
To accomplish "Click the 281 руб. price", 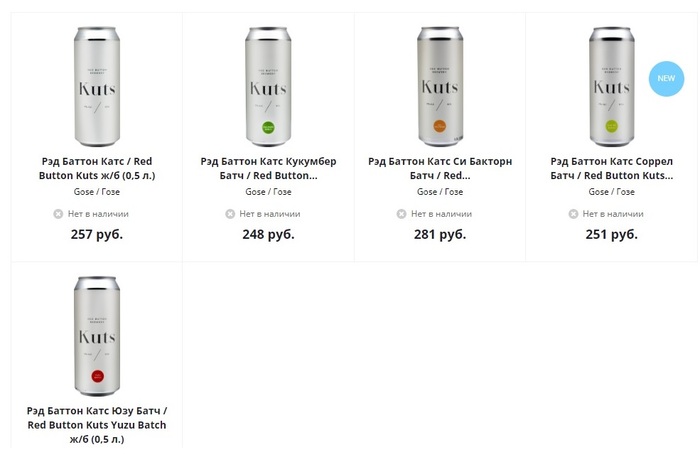I will point(440,235).
